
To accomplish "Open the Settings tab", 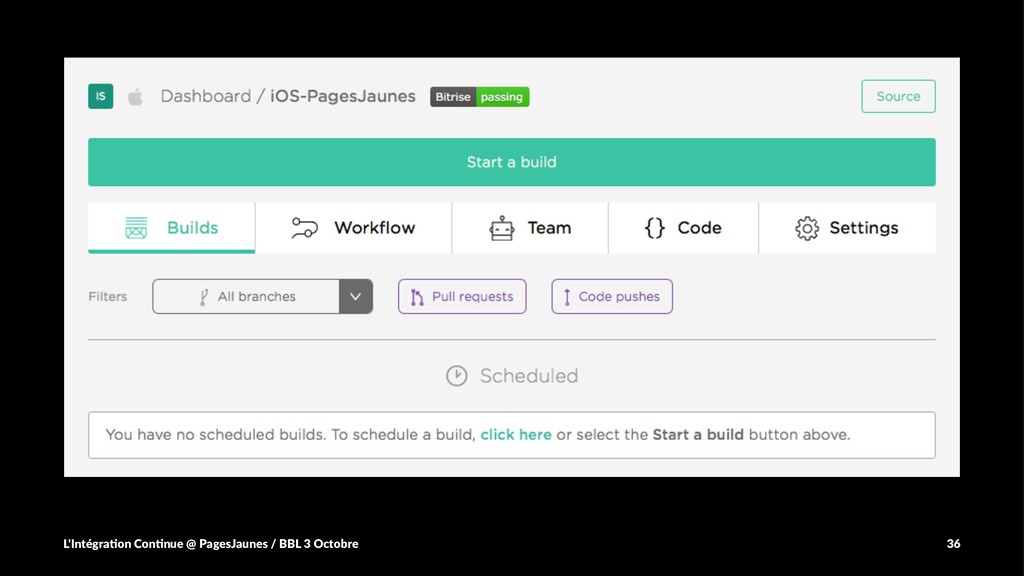I will pos(847,228).
